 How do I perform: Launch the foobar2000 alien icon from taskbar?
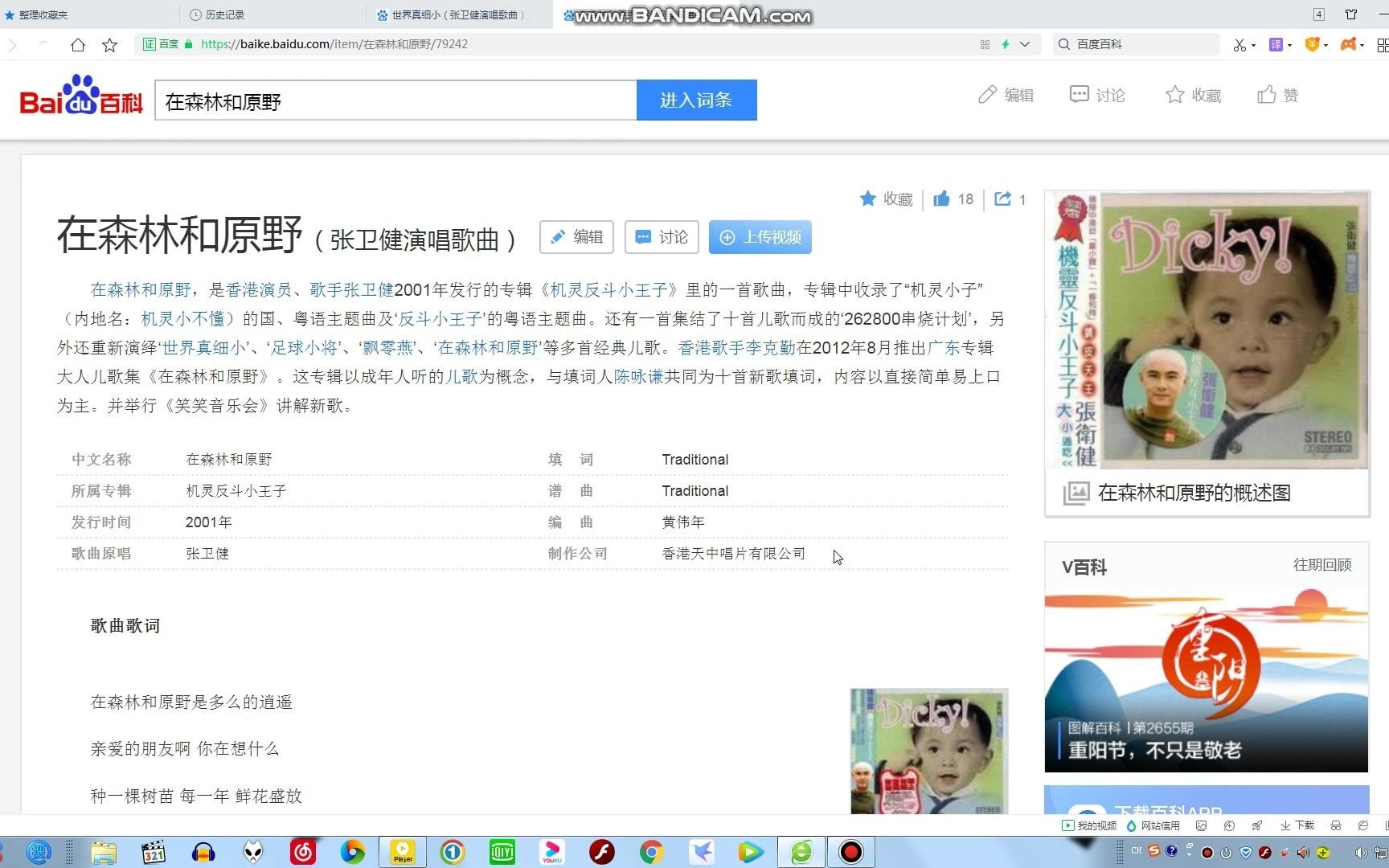[253, 852]
